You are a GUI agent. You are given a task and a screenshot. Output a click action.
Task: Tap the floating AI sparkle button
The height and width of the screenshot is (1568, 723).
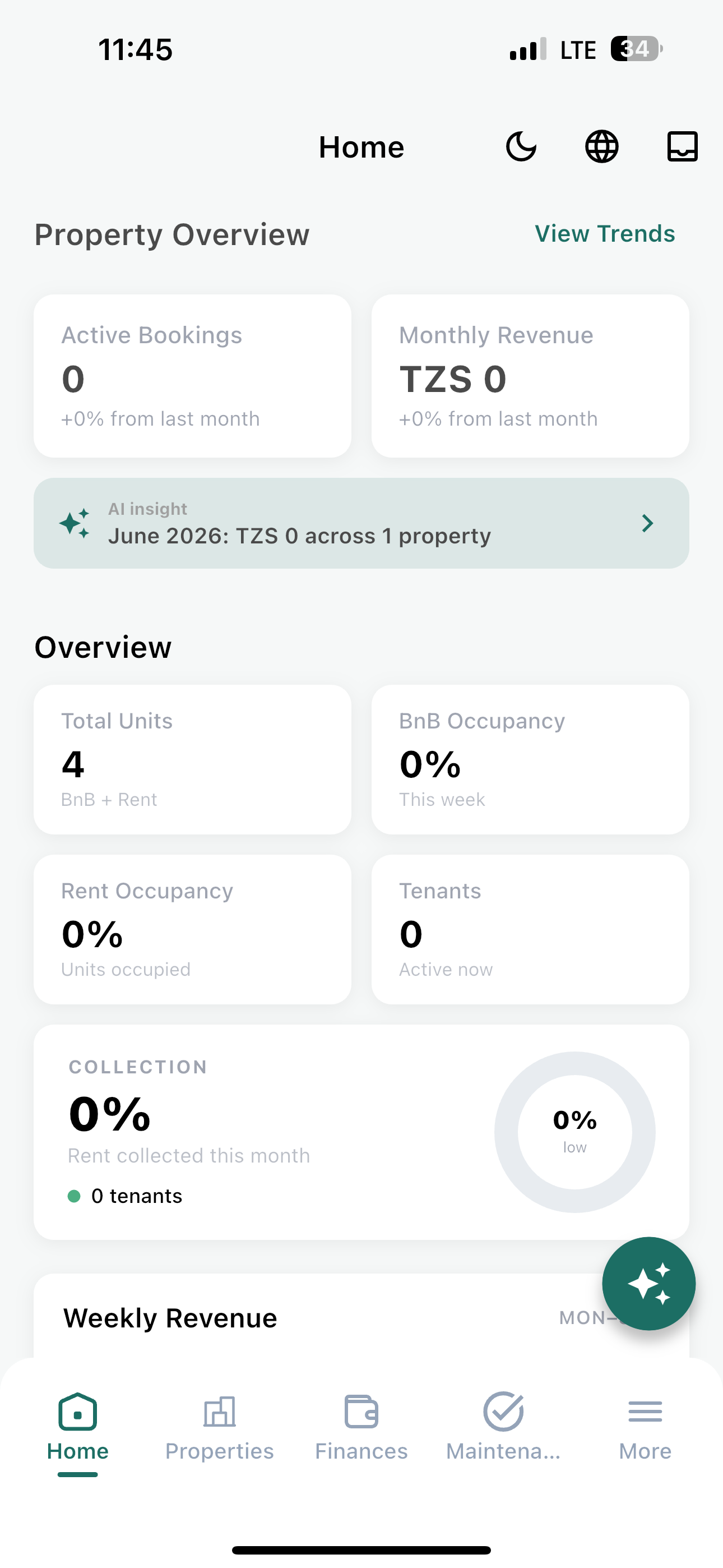pos(649,1284)
